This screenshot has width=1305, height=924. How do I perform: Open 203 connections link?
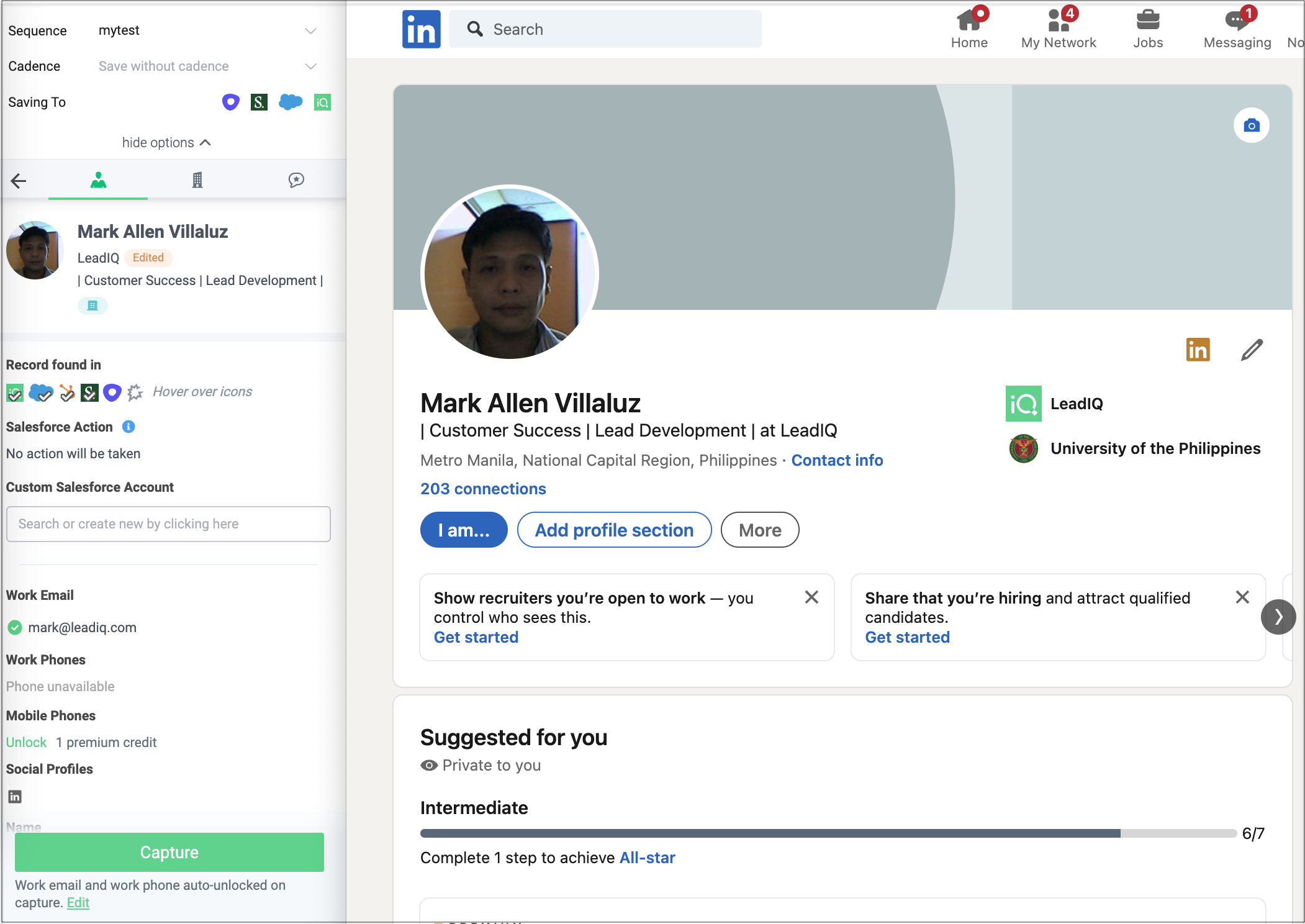[483, 489]
